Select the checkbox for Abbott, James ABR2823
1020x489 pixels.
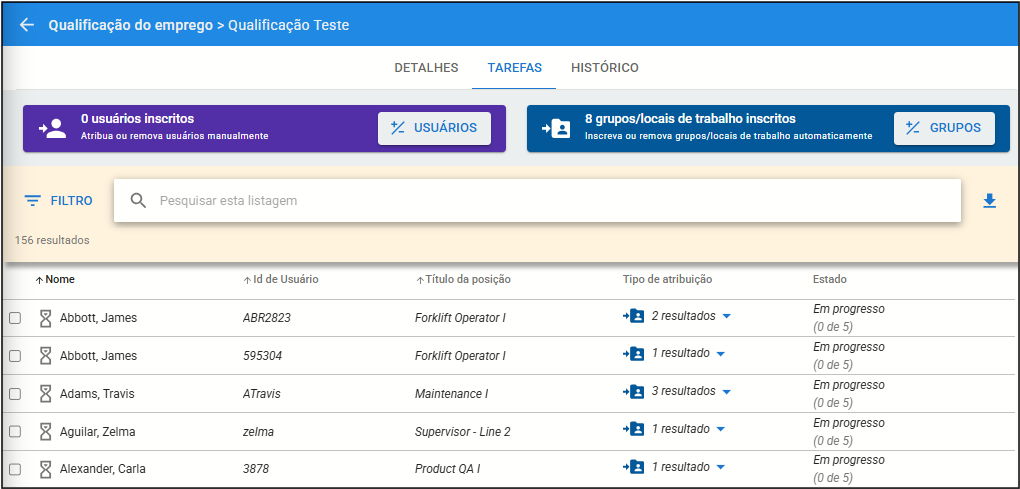click(15, 318)
